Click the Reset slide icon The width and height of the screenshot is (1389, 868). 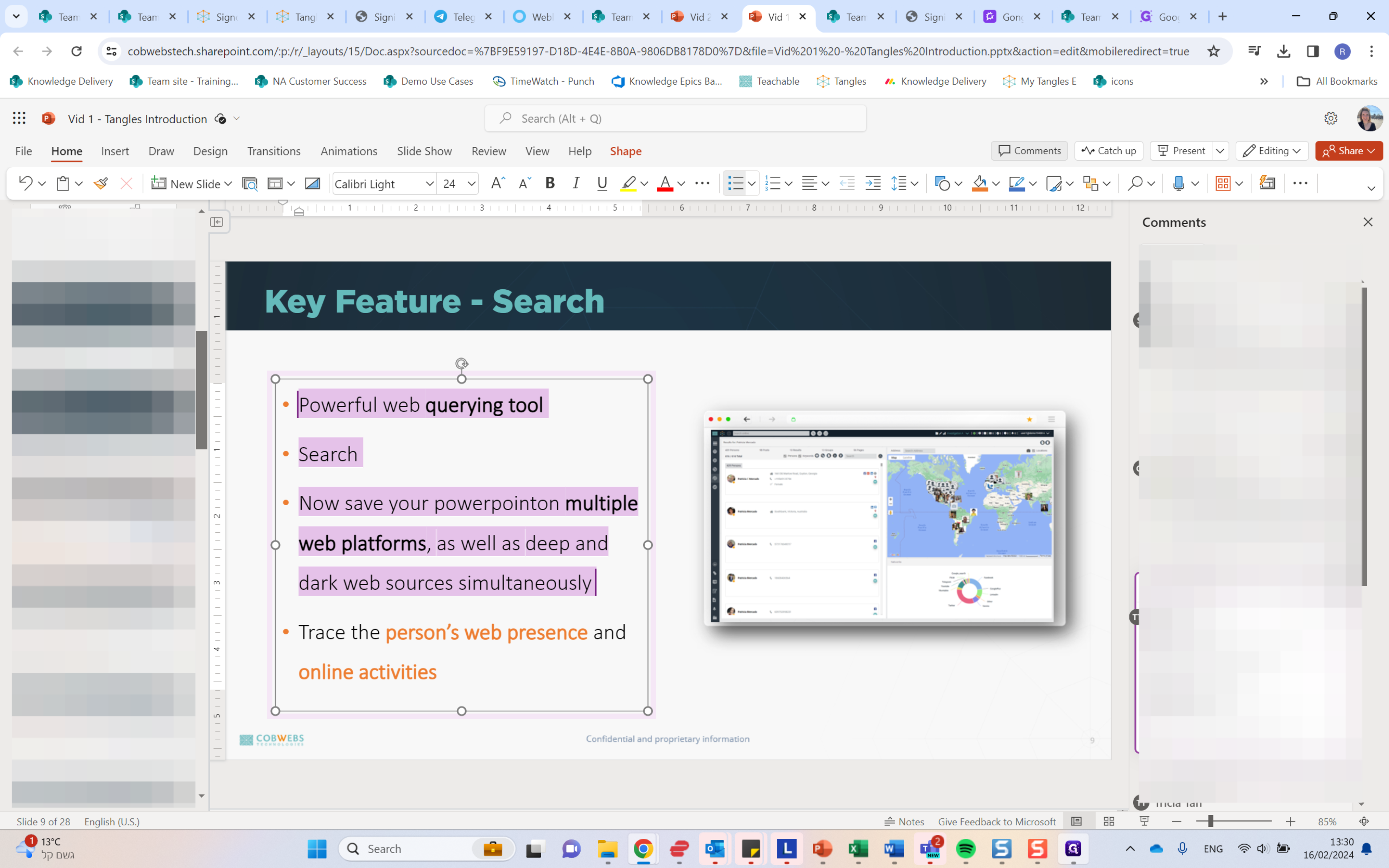(x=312, y=184)
